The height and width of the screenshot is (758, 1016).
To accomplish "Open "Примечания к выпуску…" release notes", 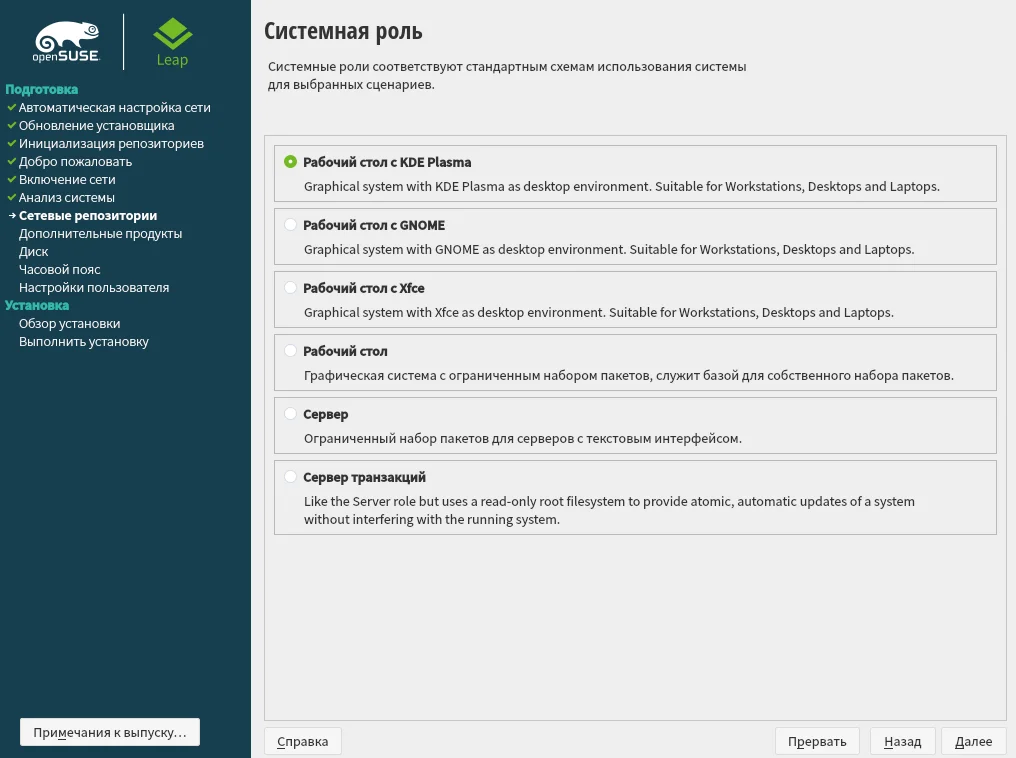I will tap(110, 732).
